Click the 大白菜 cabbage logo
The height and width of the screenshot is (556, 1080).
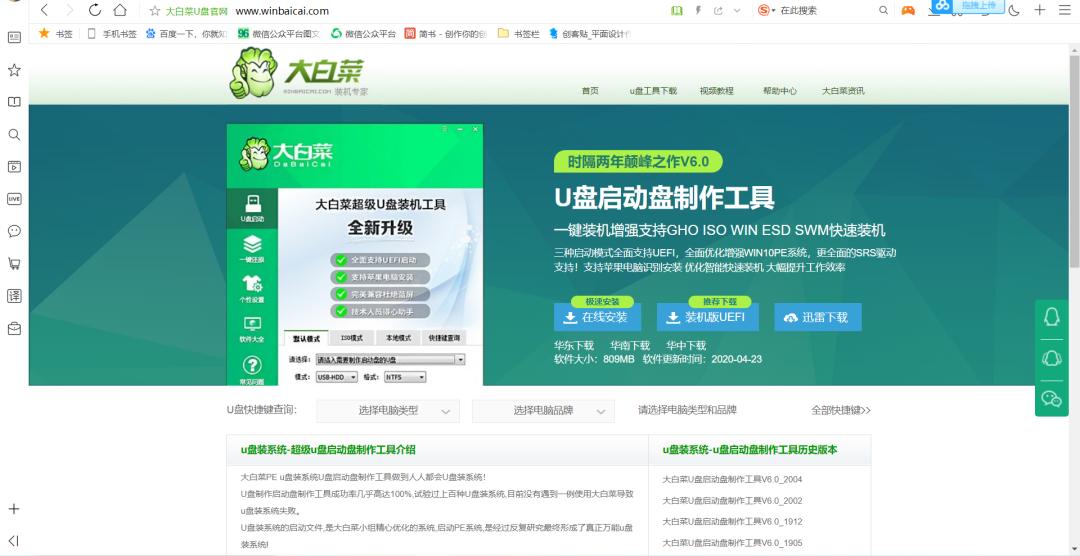tap(297, 74)
